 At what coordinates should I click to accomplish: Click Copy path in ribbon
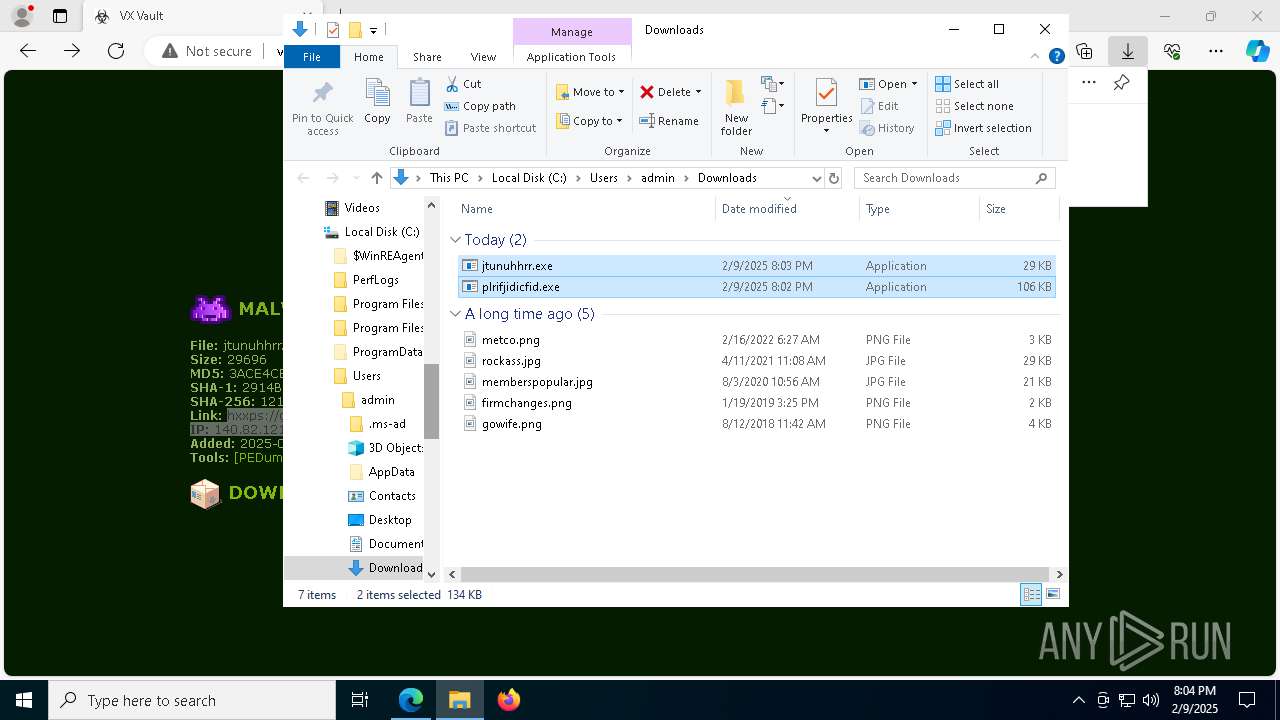(x=480, y=106)
